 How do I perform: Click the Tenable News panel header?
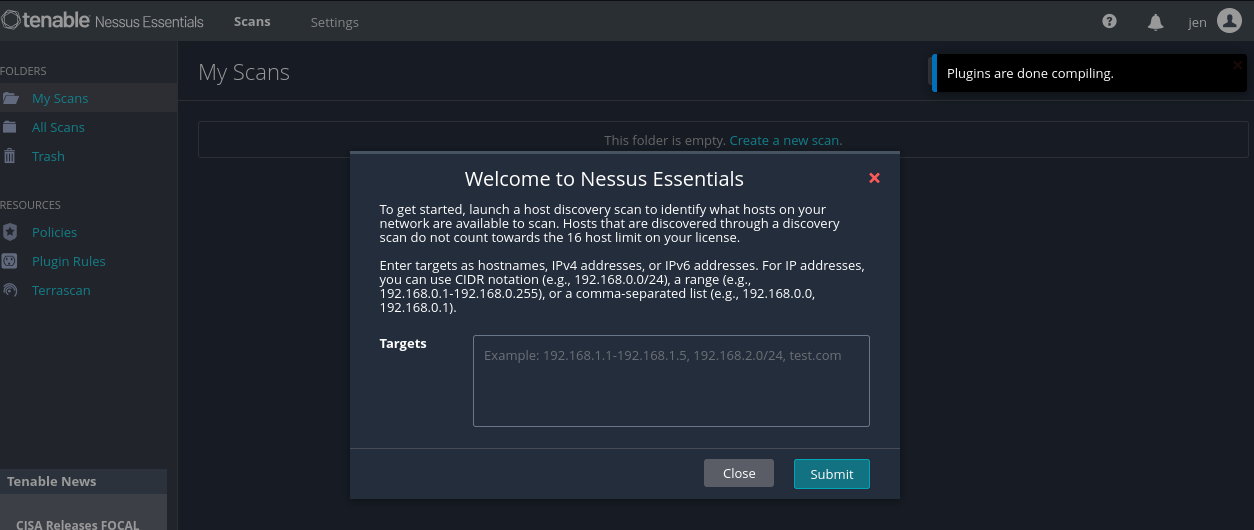83,481
